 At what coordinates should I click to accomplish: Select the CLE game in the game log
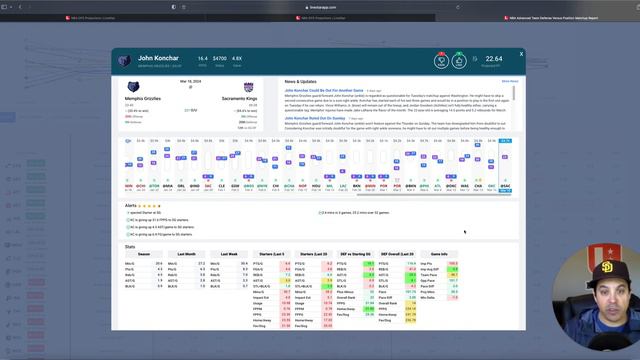pyautogui.click(x=222, y=186)
